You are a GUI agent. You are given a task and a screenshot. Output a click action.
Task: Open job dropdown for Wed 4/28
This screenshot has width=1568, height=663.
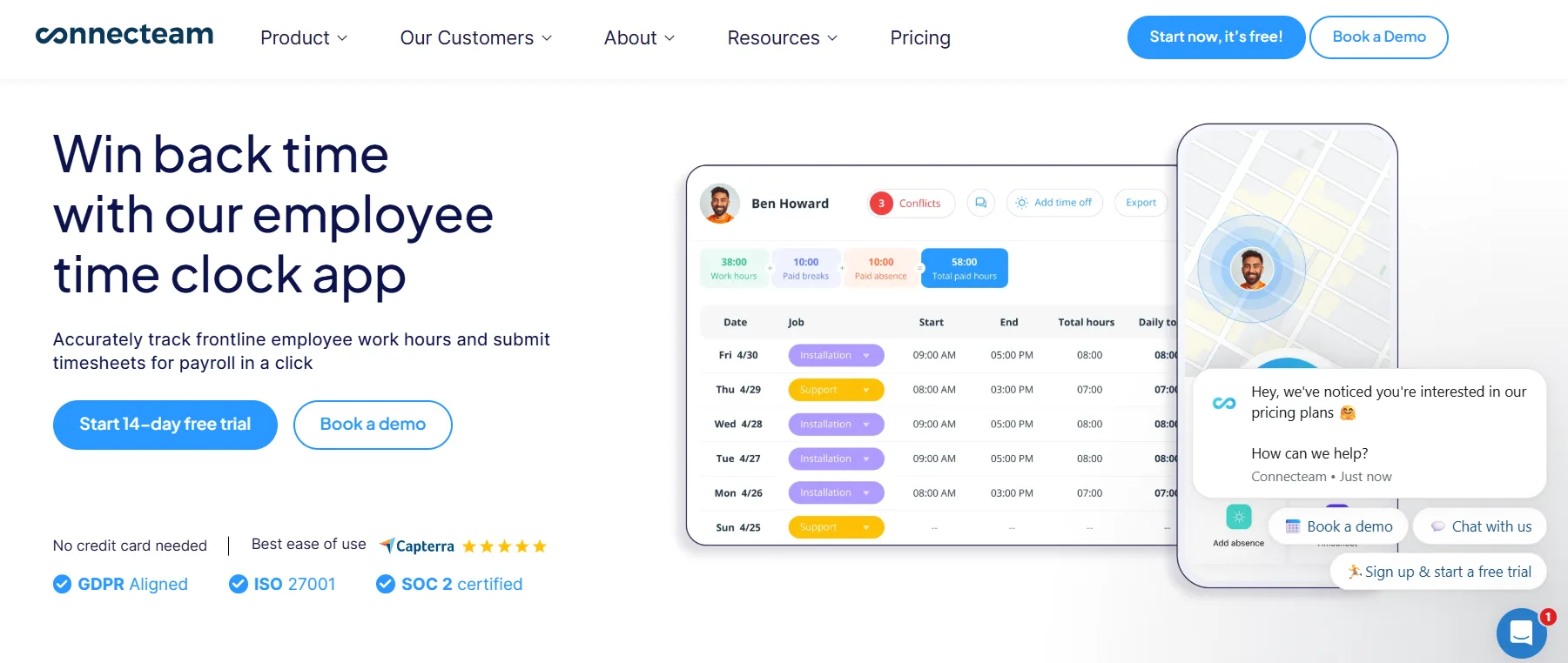(x=836, y=424)
